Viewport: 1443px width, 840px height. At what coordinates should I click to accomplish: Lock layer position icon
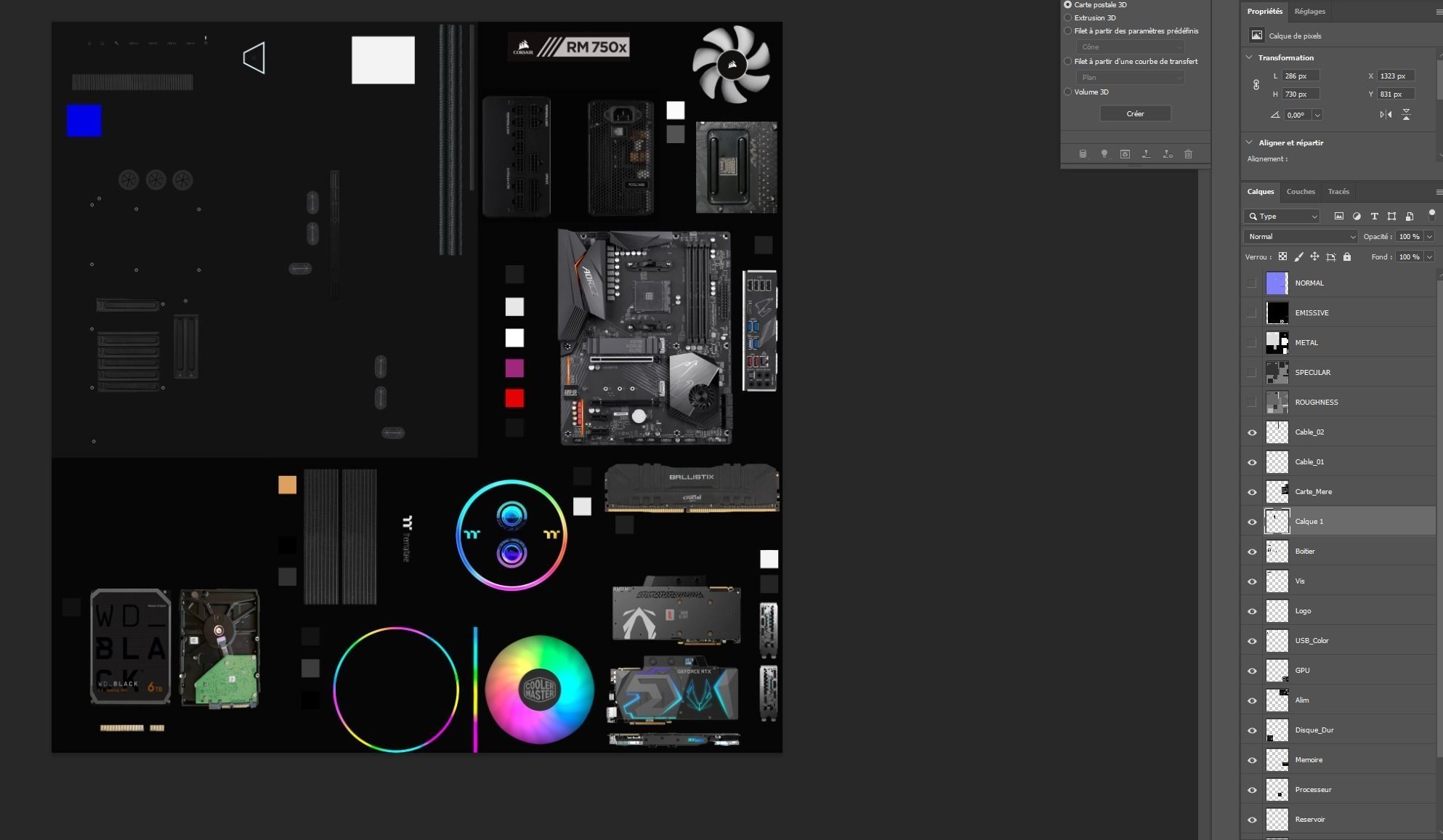pos(1314,257)
